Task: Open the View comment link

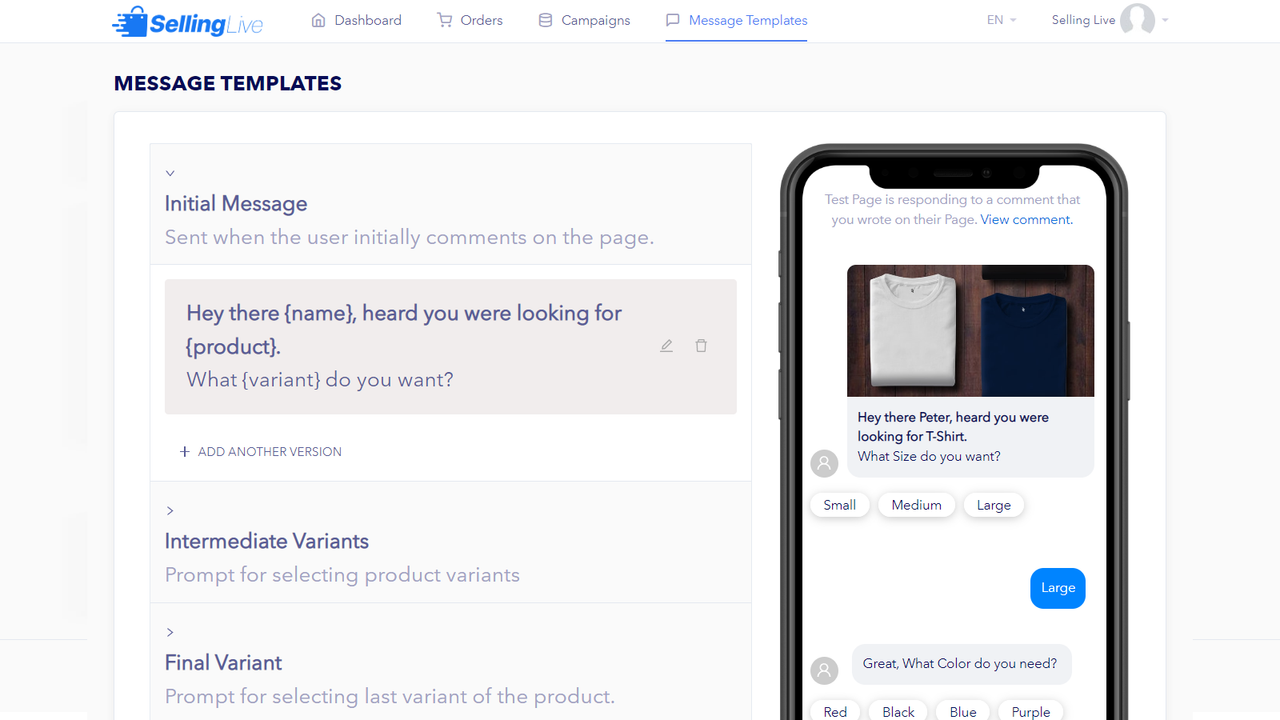Action: point(1025,219)
